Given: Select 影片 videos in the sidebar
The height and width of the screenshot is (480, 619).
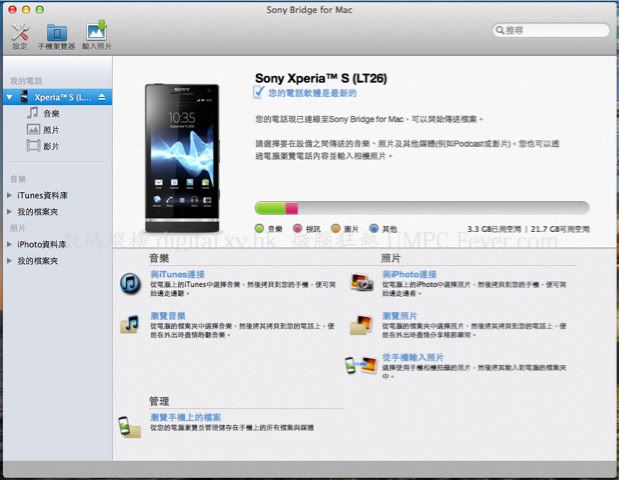Looking at the screenshot, I should click(x=50, y=146).
